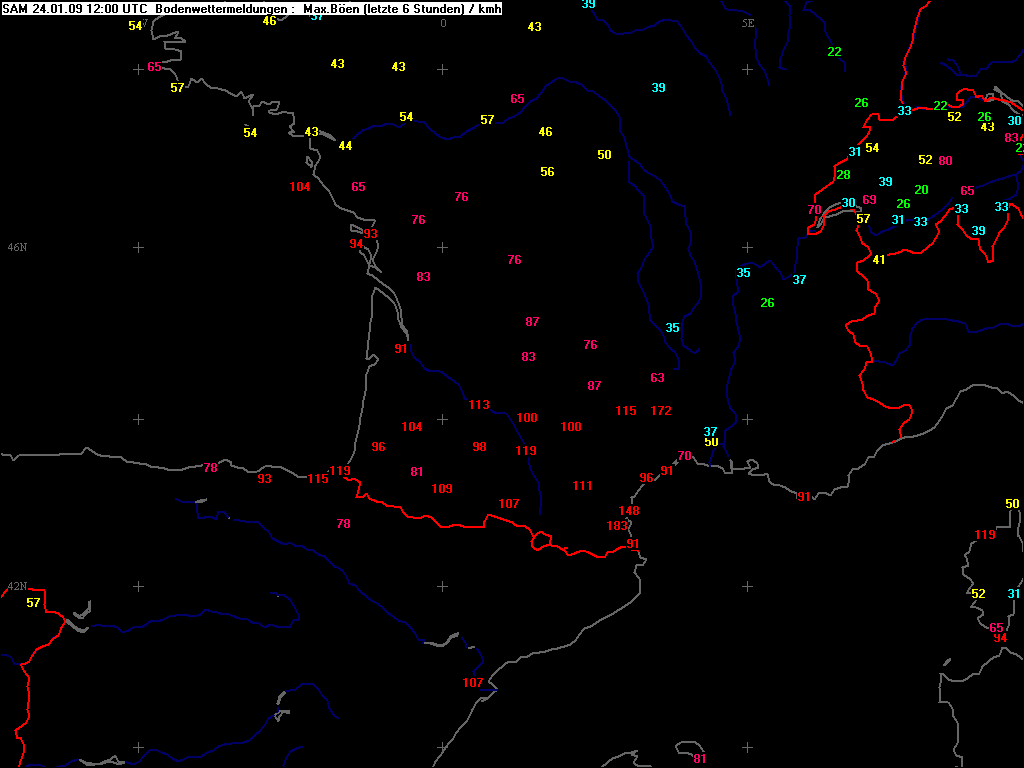The height and width of the screenshot is (768, 1024).
Task: Click the green 28 gust reading
Action: [x=843, y=175]
